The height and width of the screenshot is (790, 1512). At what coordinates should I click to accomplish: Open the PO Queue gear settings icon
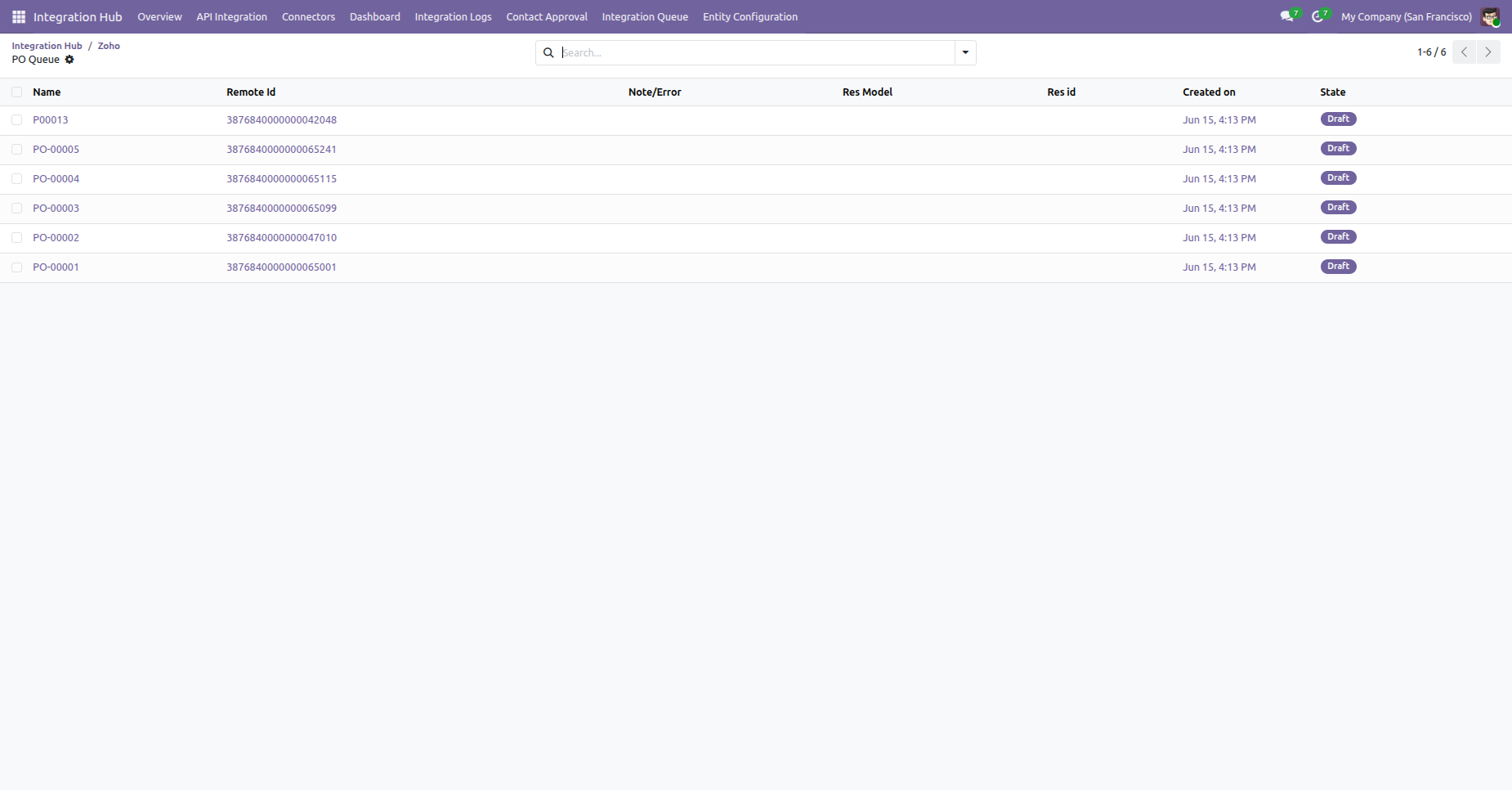point(69,60)
